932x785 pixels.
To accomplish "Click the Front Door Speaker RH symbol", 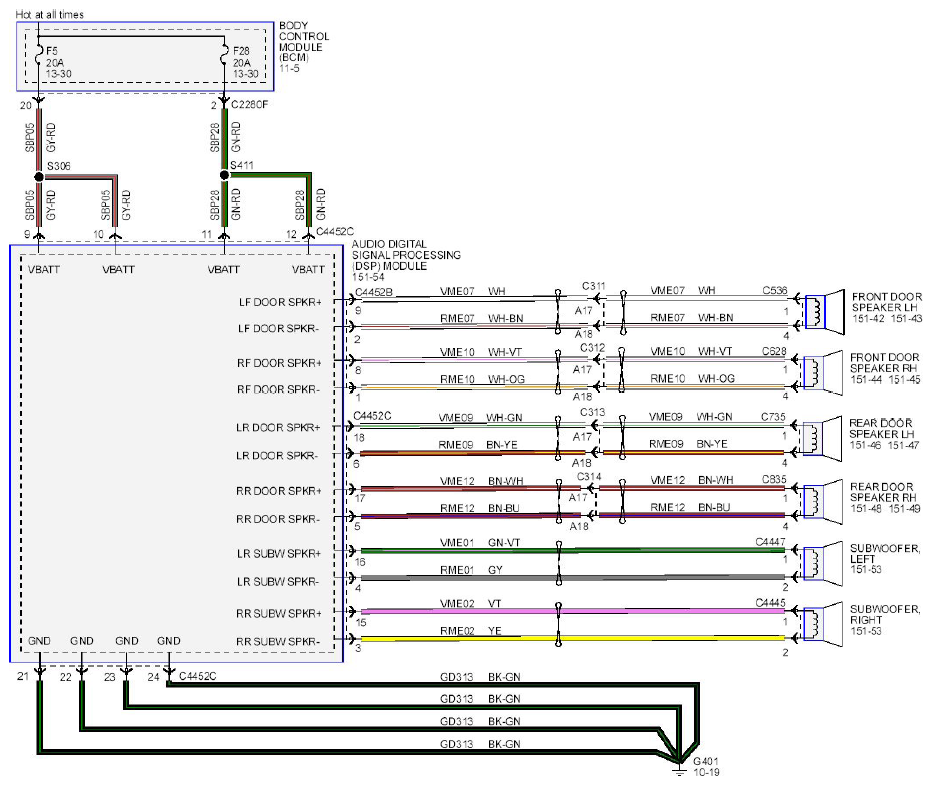I will point(823,373).
